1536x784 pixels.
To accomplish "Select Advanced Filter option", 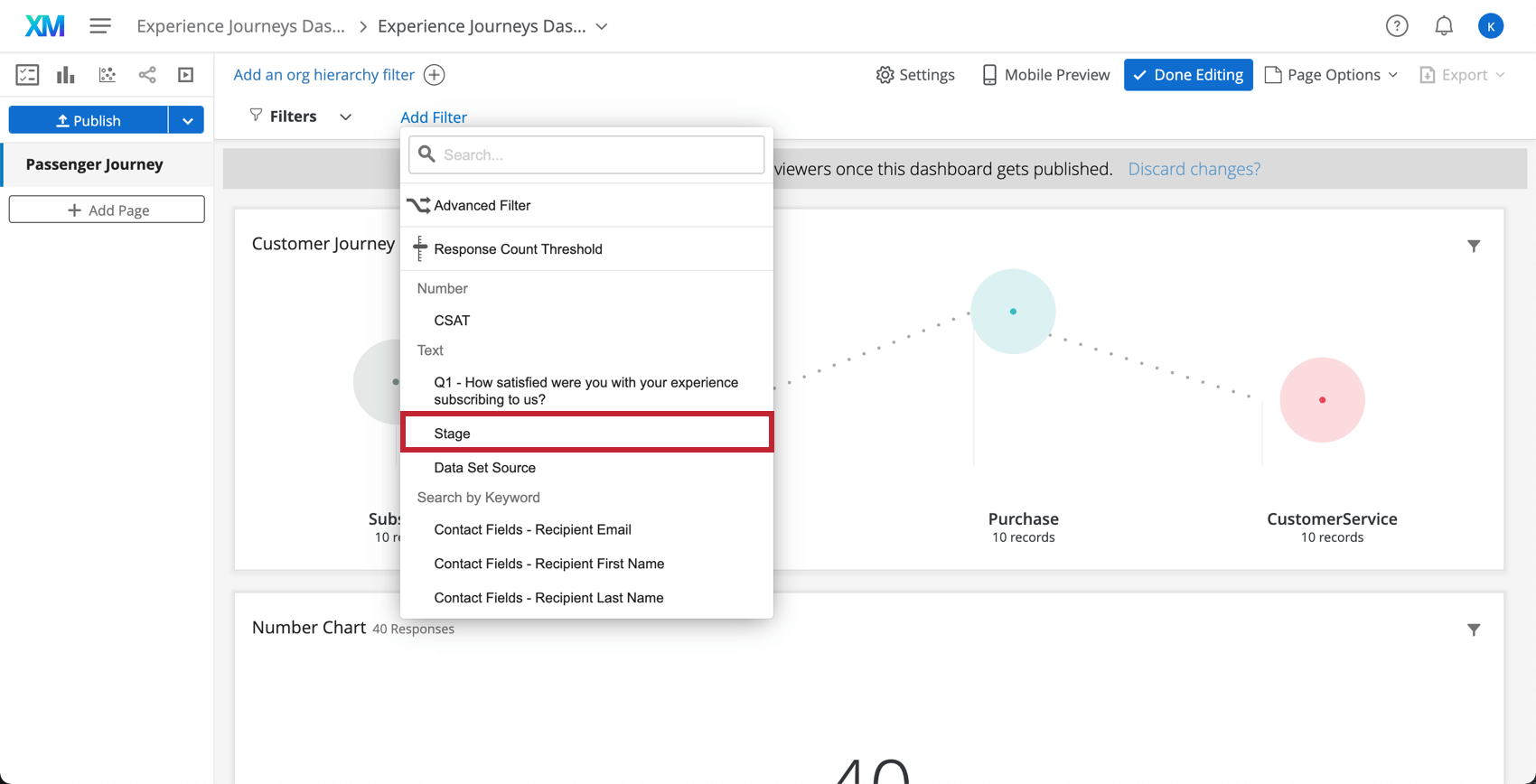I will [586, 205].
